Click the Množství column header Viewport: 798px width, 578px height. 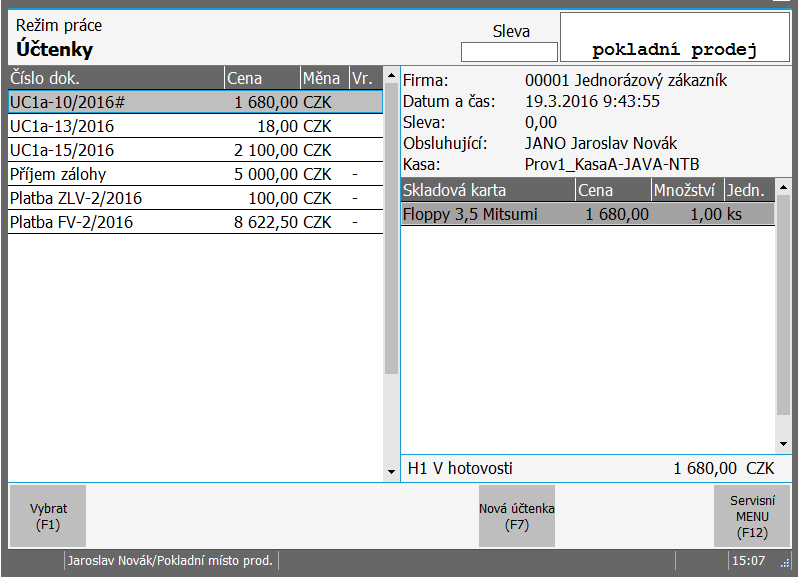click(688, 190)
